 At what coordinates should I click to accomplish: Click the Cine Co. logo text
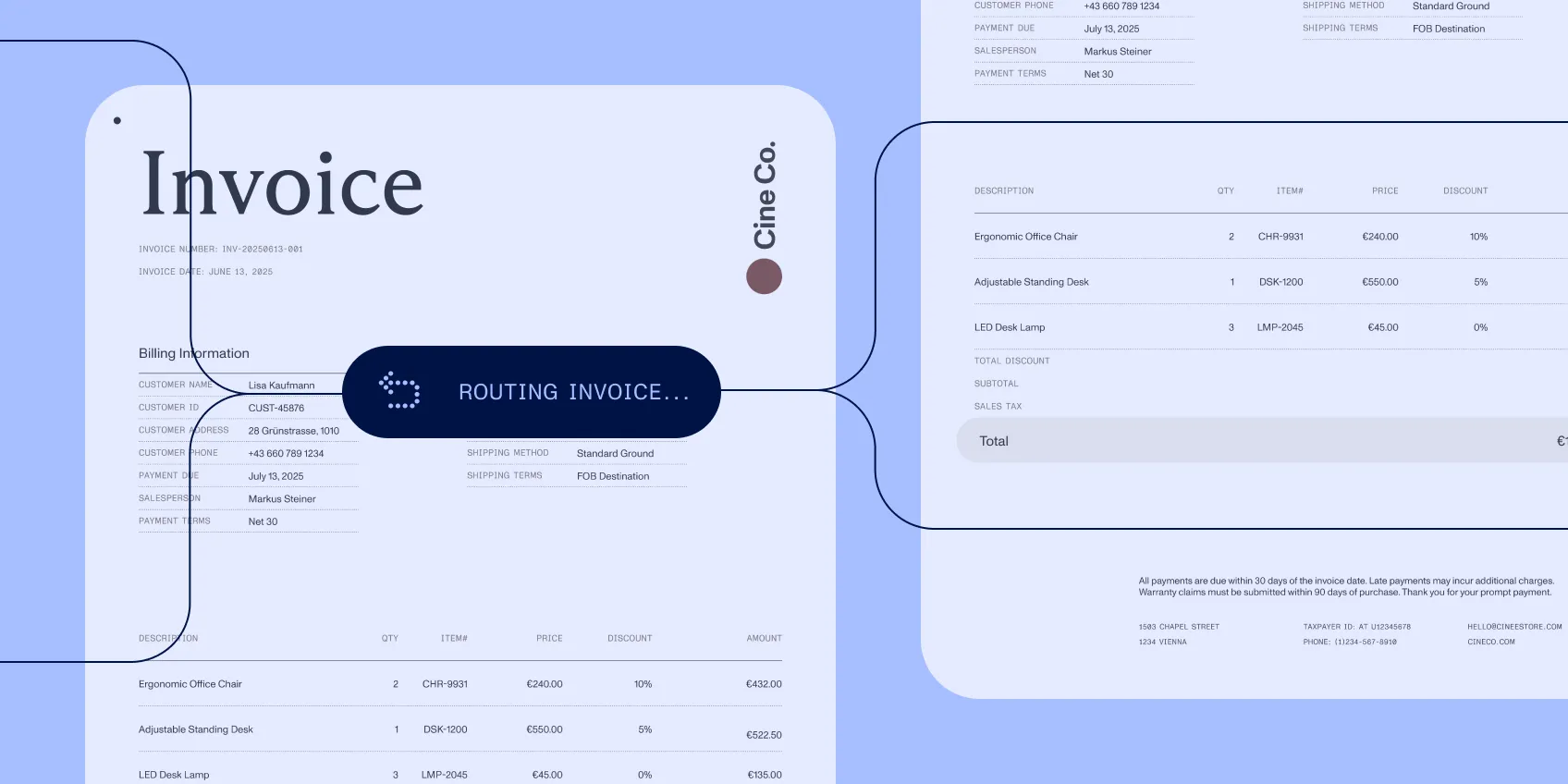(765, 195)
